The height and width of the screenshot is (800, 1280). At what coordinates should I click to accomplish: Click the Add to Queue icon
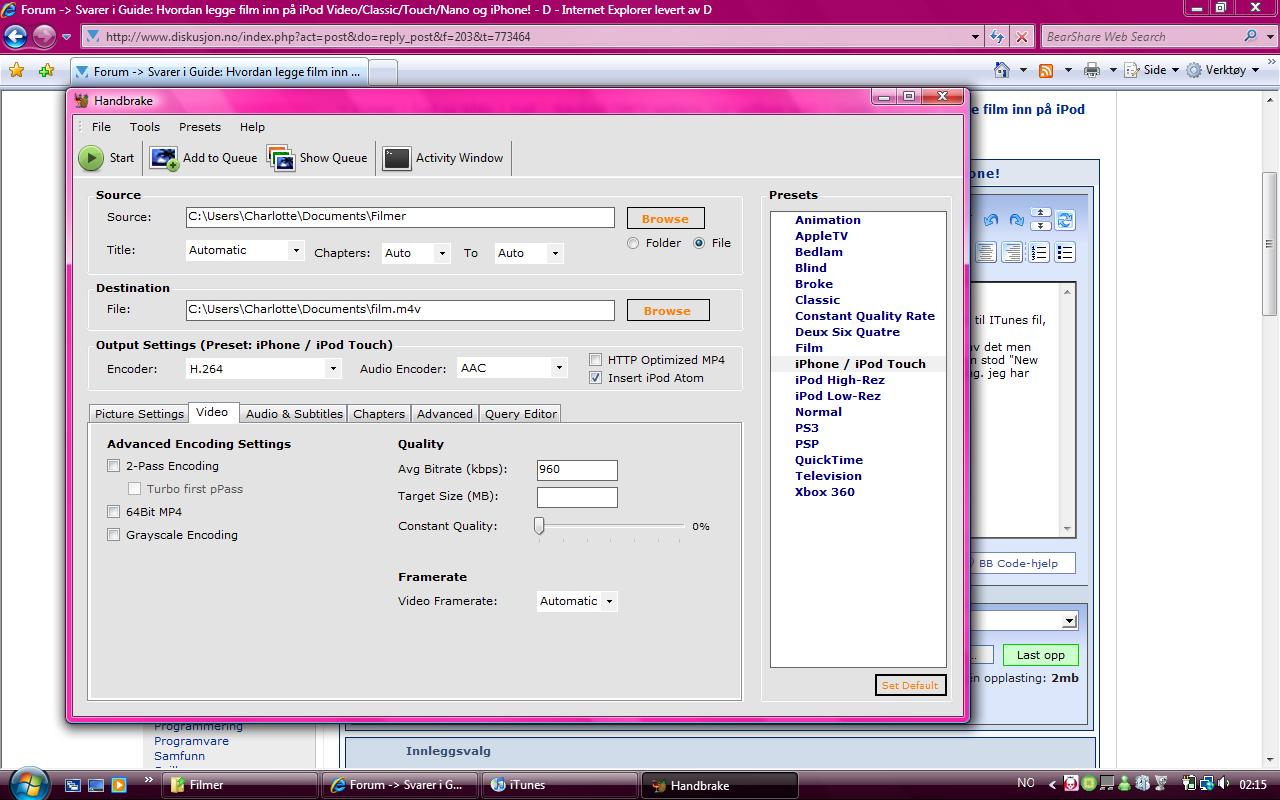(x=164, y=158)
